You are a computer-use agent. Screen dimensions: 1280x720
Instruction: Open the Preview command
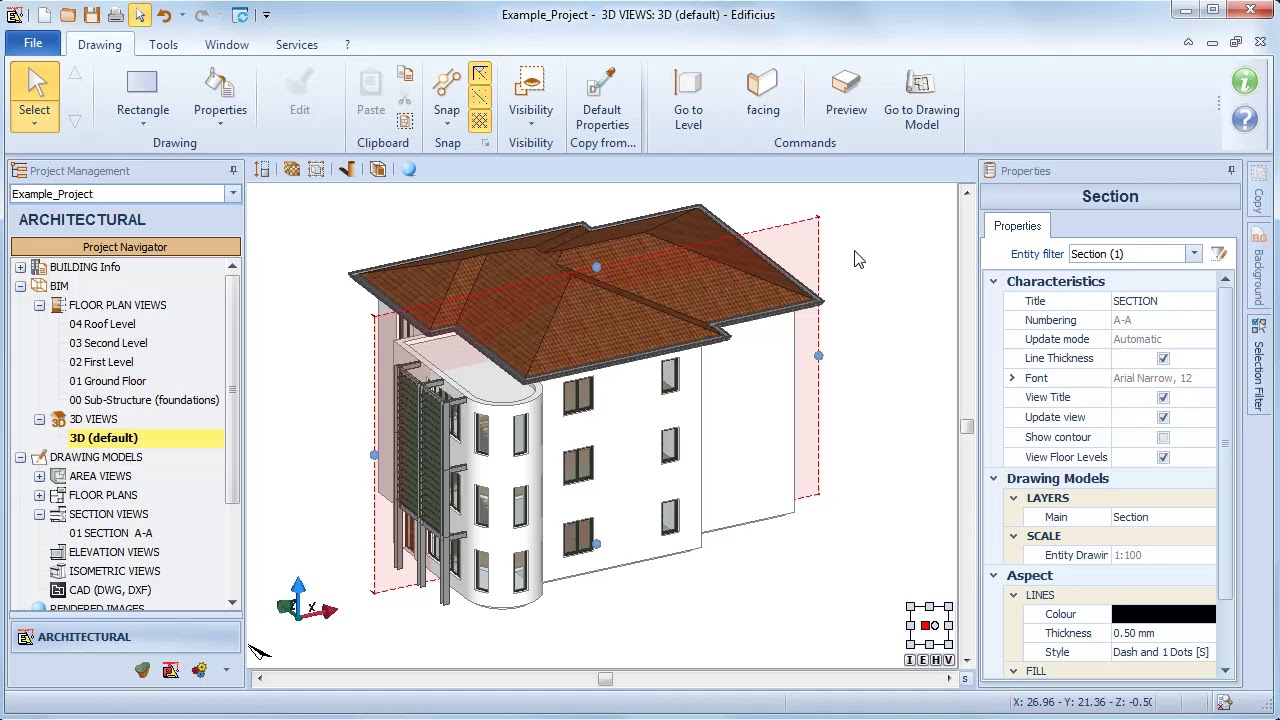point(846,94)
